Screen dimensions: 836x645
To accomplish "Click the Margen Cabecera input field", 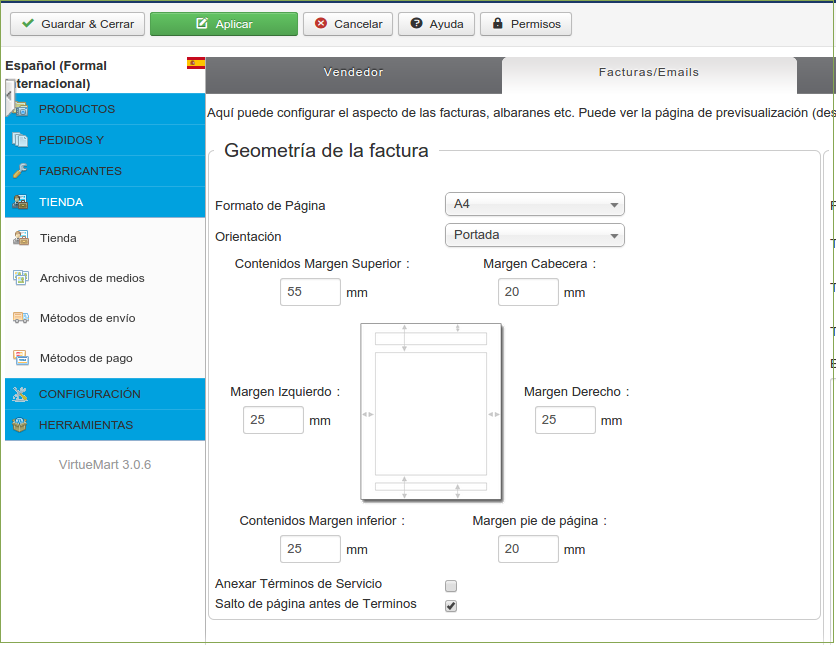I will (x=528, y=292).
